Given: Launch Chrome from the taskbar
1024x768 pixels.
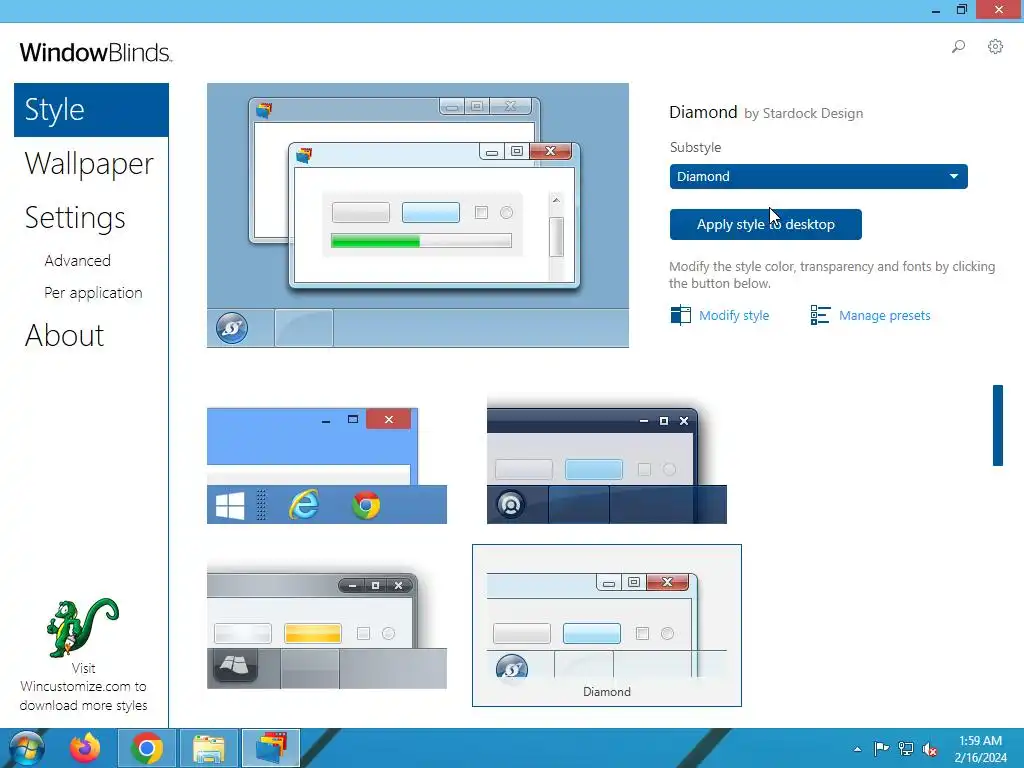Looking at the screenshot, I should [x=146, y=748].
